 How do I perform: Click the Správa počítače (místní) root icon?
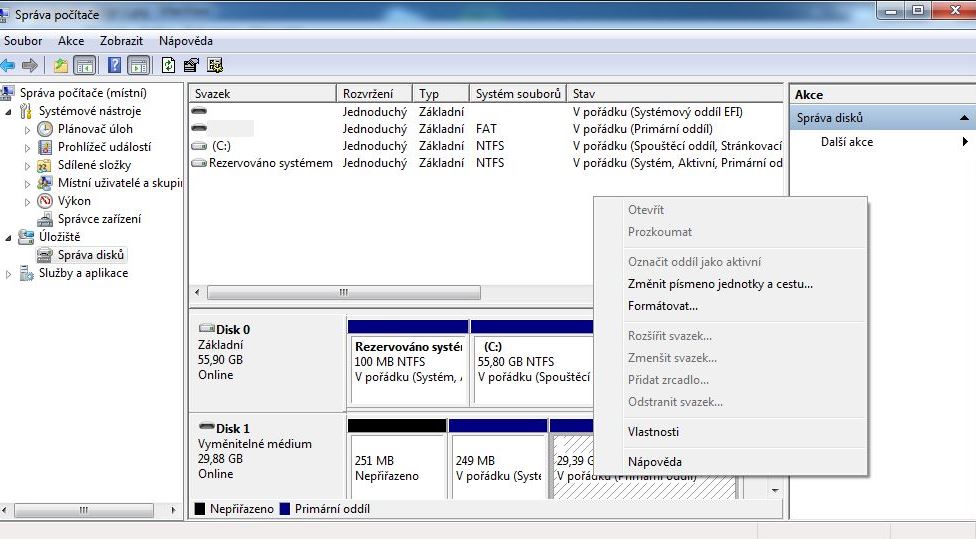click(7, 93)
